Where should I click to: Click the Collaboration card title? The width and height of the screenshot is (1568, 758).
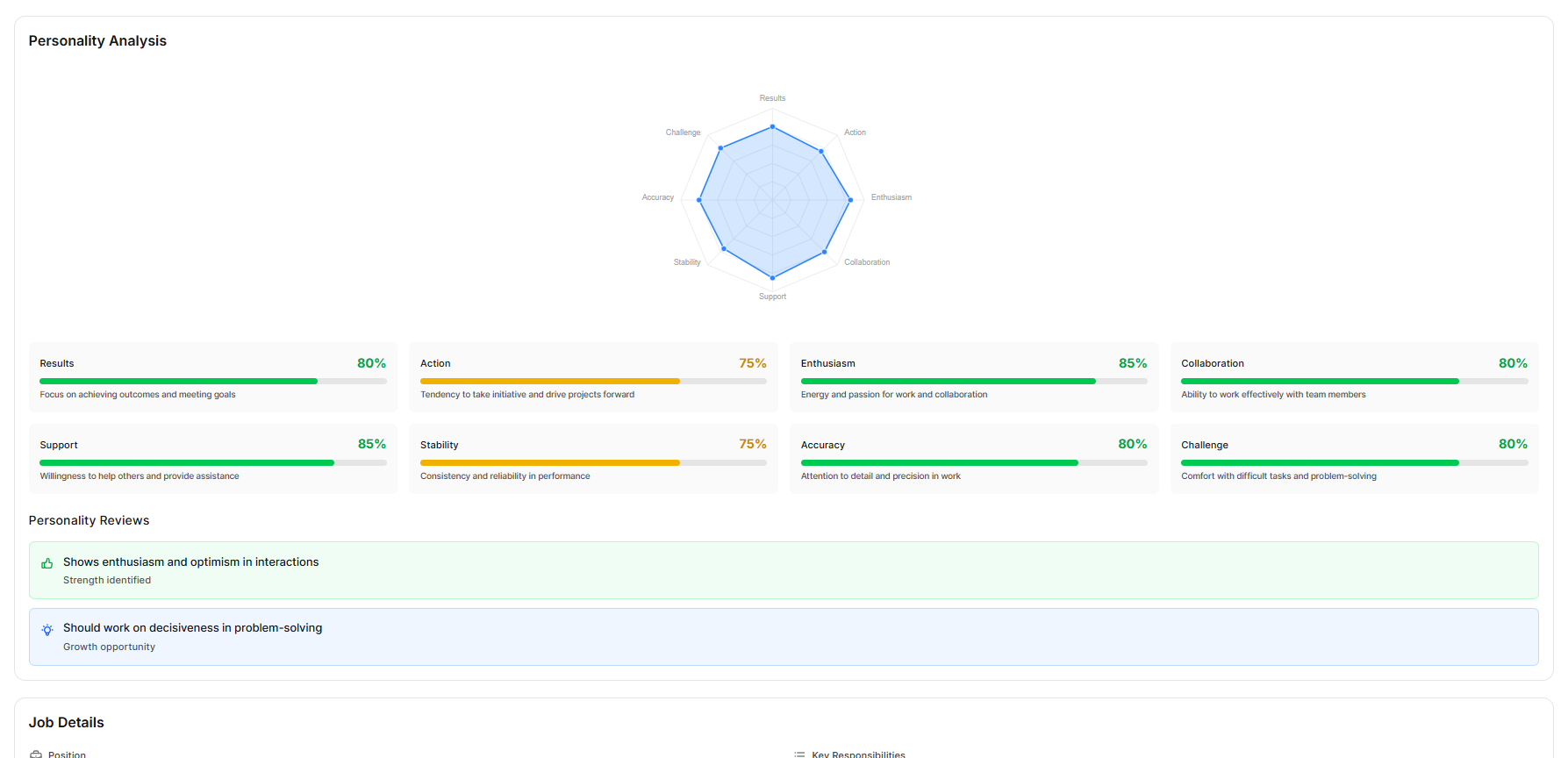1212,363
